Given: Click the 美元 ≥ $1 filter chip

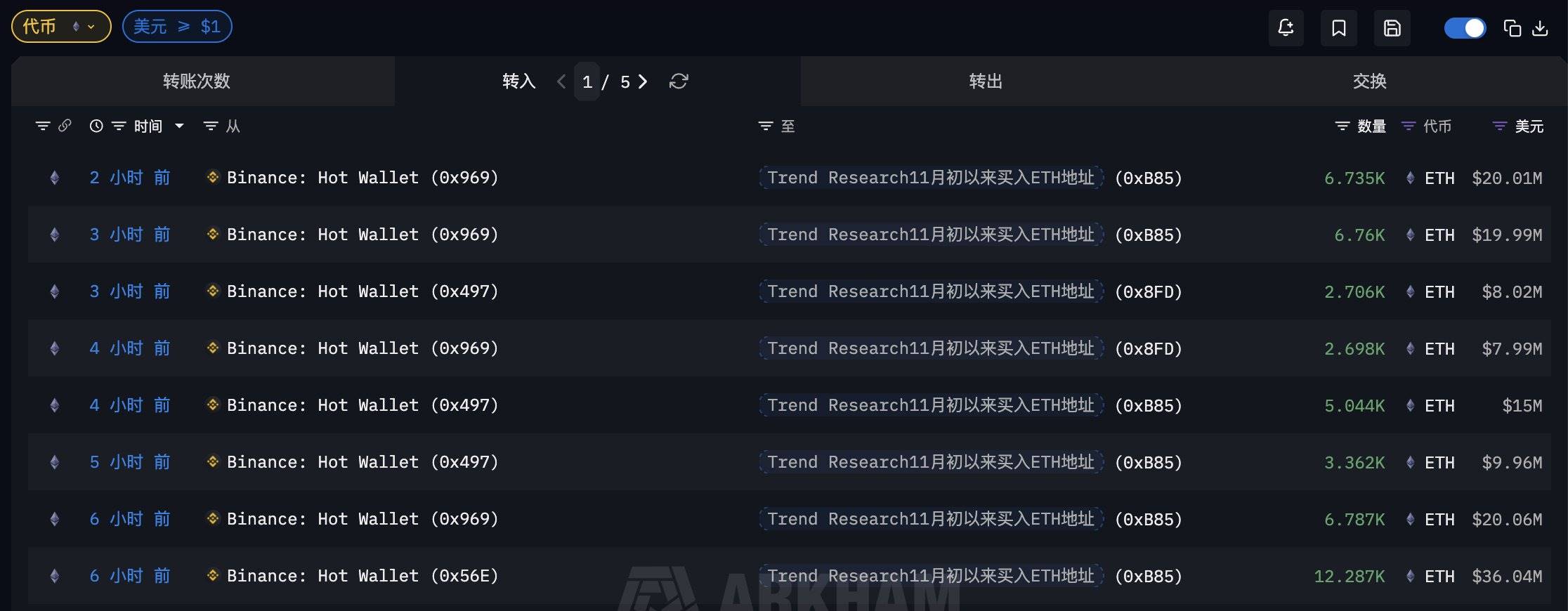Looking at the screenshot, I should click(x=177, y=27).
